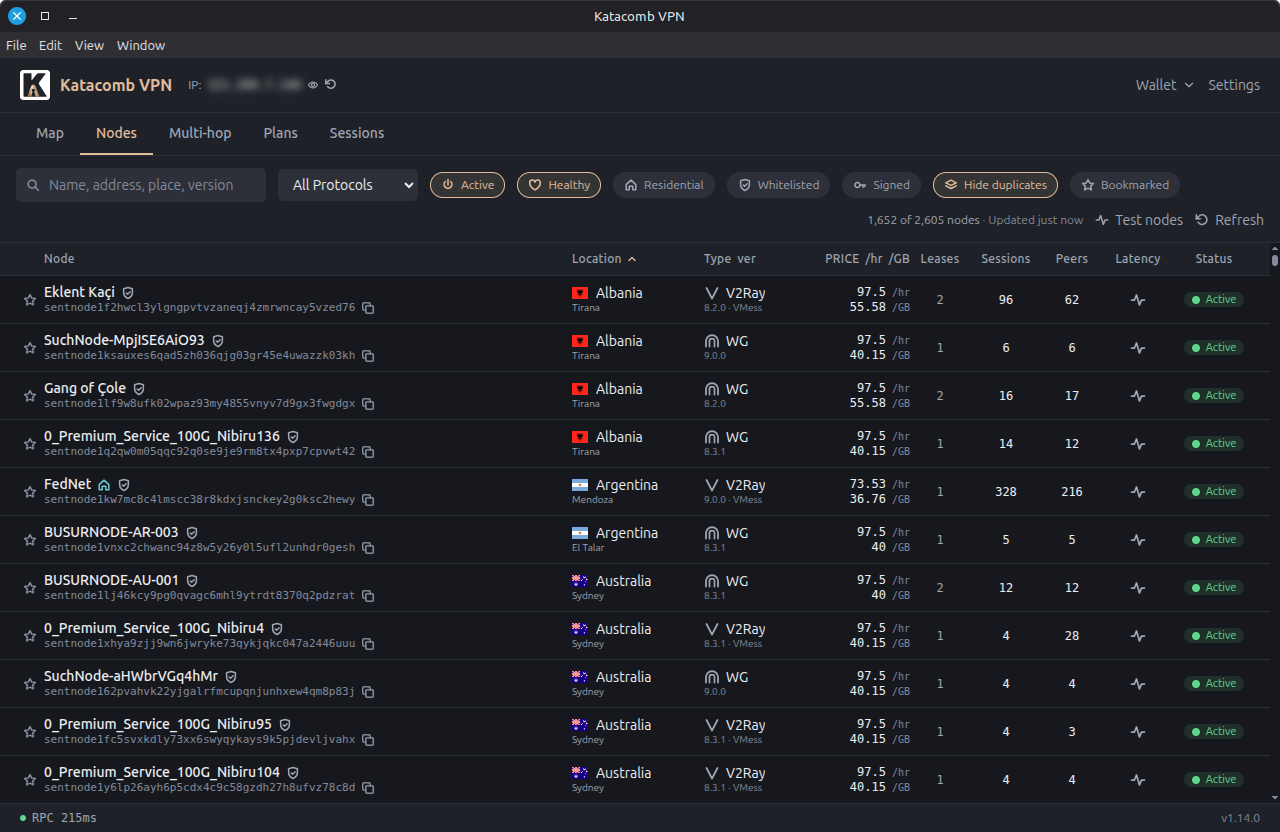The width and height of the screenshot is (1280, 832).
Task: Open the View menu
Action: coord(89,45)
